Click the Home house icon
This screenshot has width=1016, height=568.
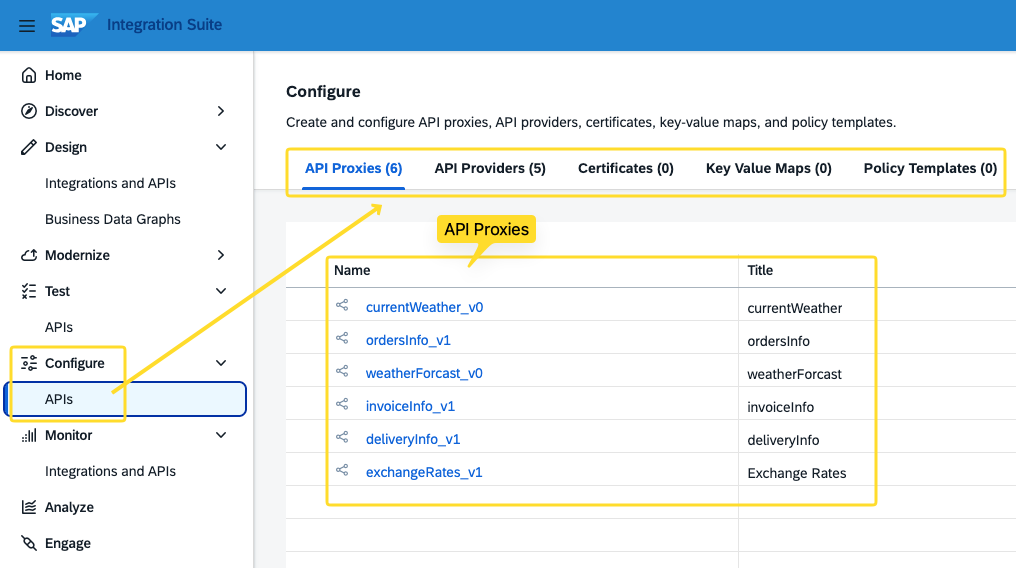click(29, 75)
